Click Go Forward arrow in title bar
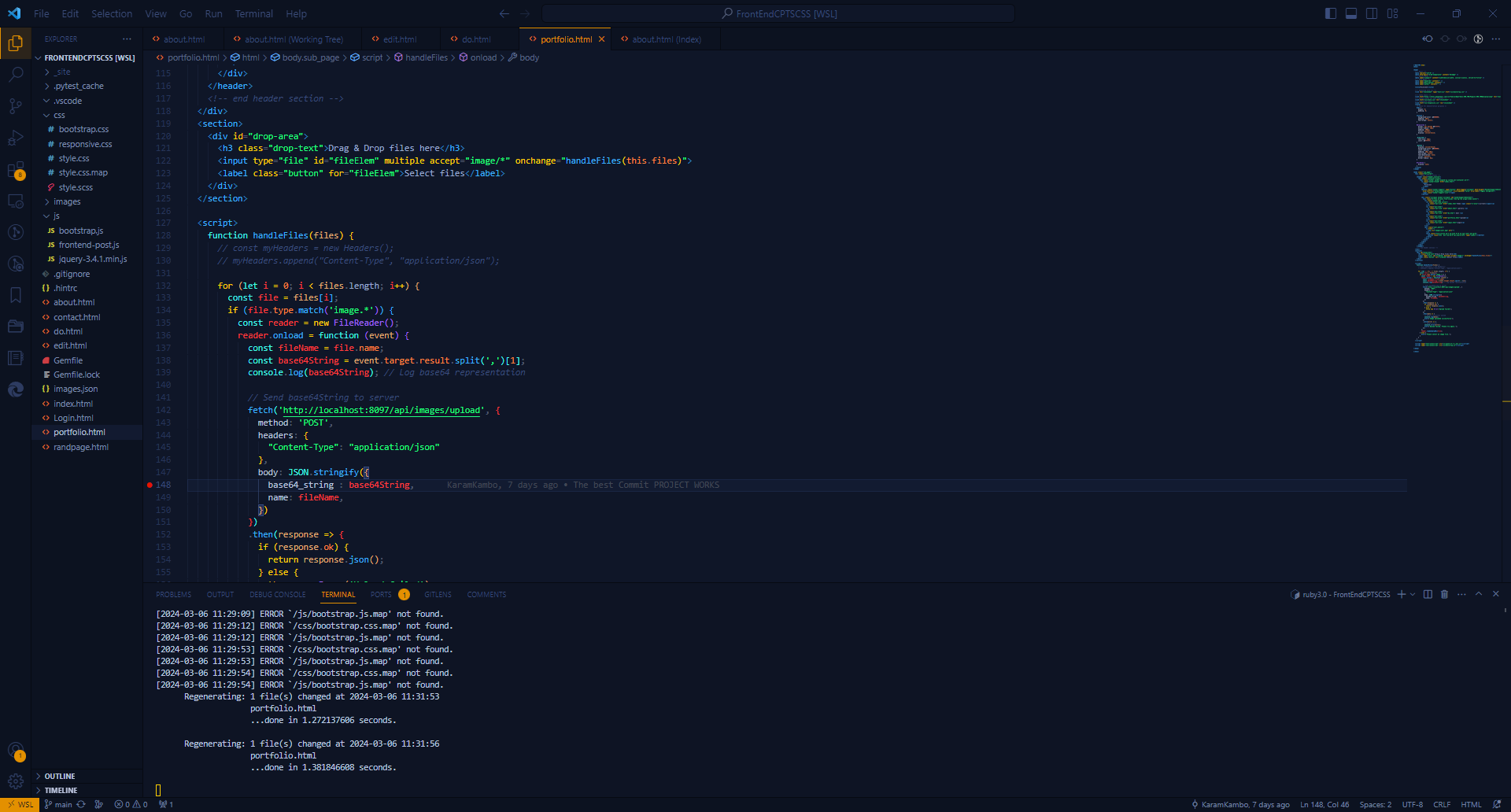Image resolution: width=1511 pixels, height=812 pixels. (x=525, y=13)
